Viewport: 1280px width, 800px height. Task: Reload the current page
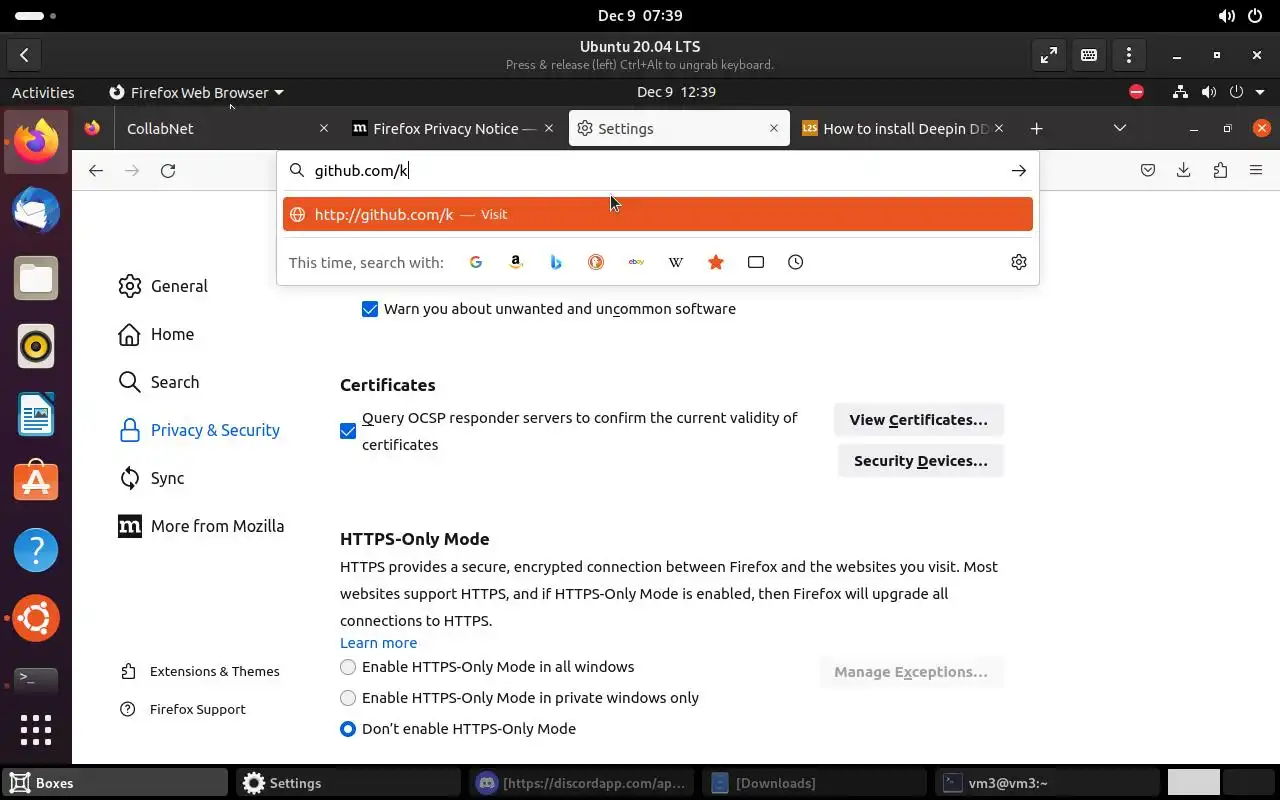click(x=168, y=171)
